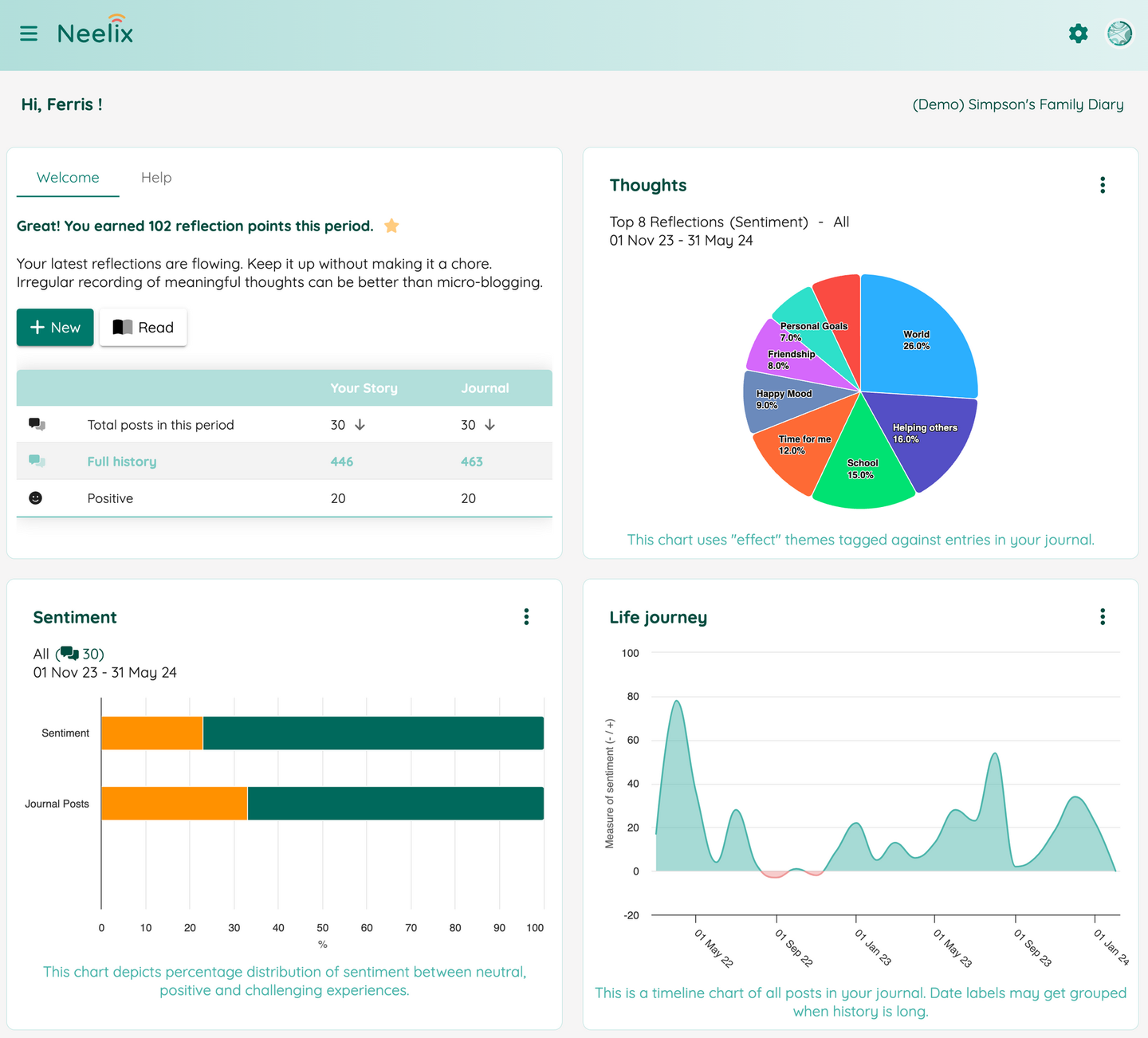
Task: Click the 01 Sep 23 timeline label
Action: pyautogui.click(x=1032, y=948)
